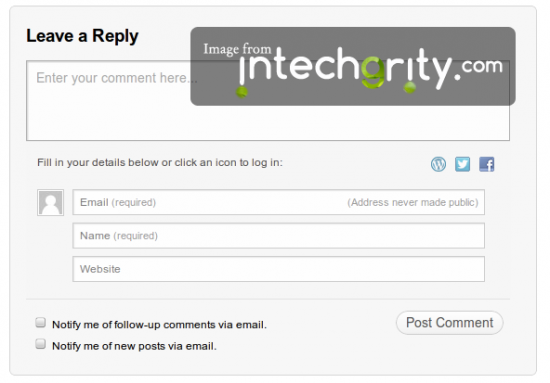
Task: Click the Post Comment button
Action: 449,323
